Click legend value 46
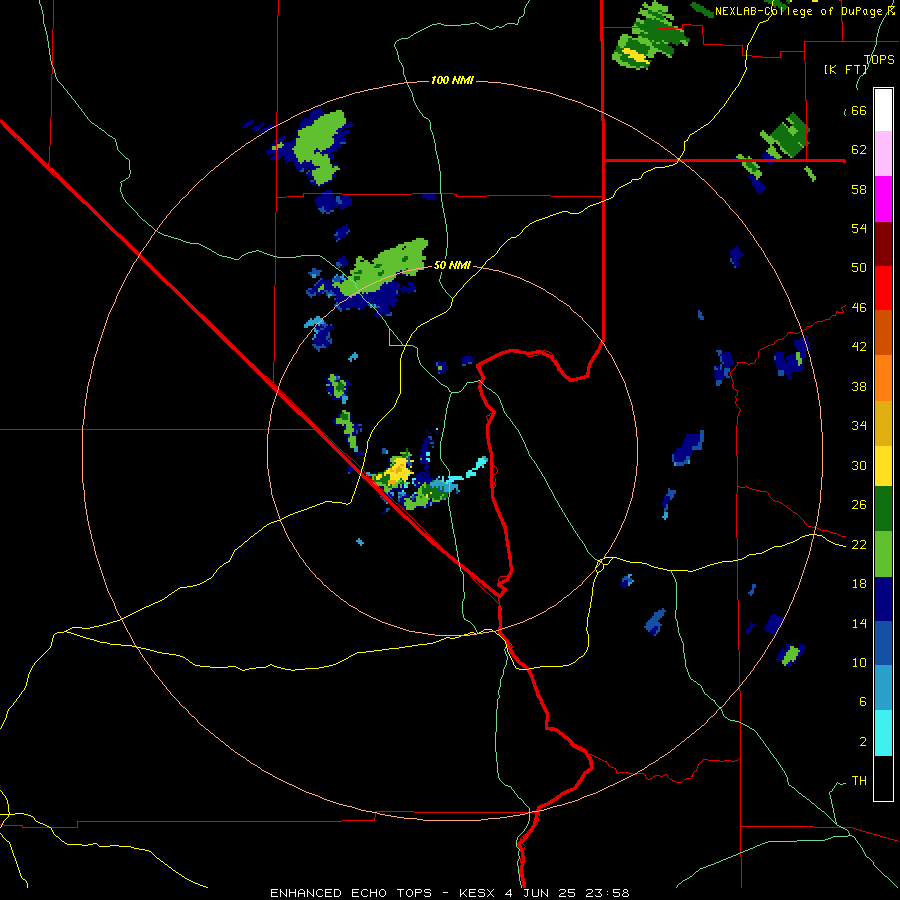This screenshot has width=900, height=900. click(859, 308)
